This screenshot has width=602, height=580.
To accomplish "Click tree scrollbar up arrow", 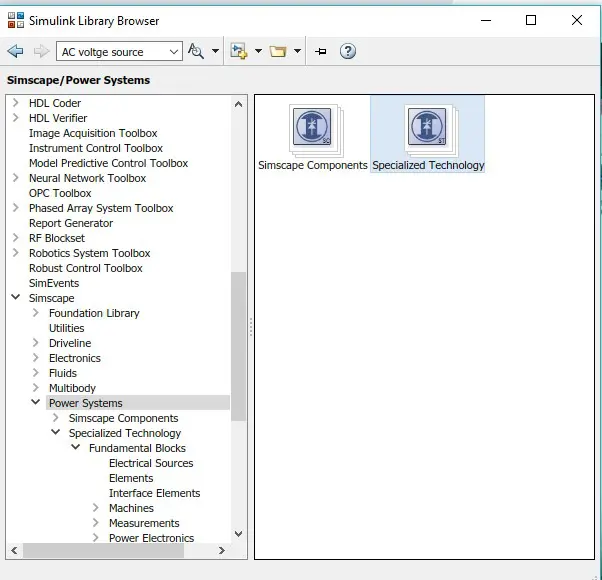I will click(238, 104).
